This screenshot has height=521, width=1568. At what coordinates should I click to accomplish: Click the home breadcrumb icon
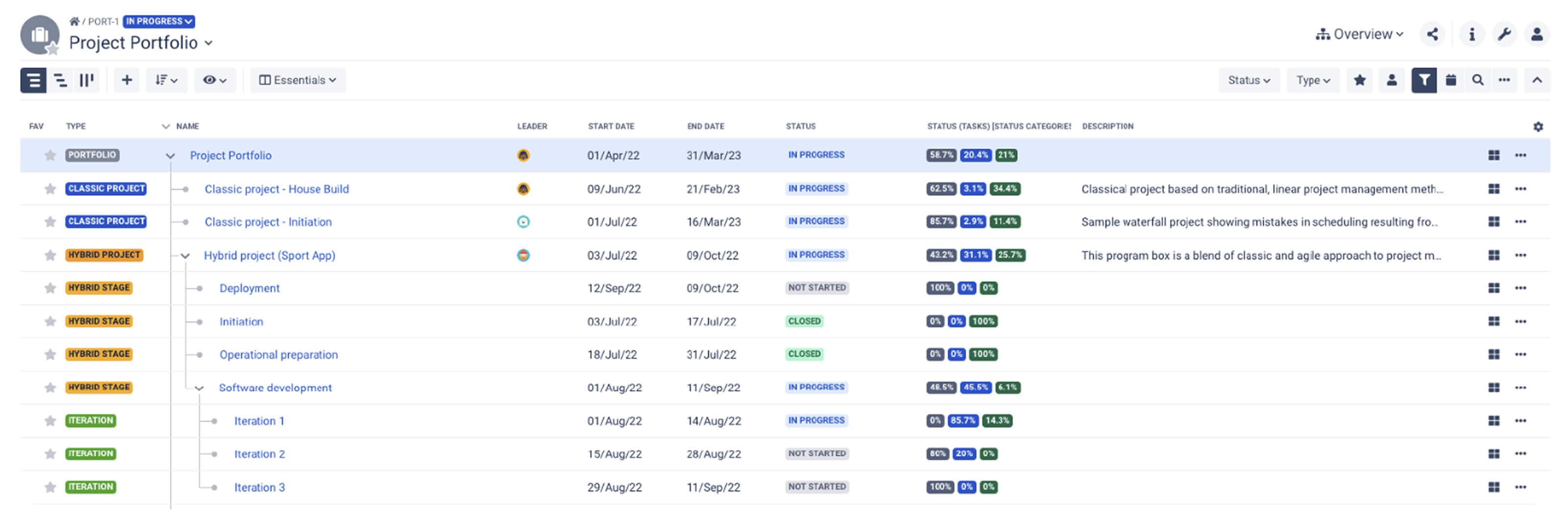[x=74, y=21]
